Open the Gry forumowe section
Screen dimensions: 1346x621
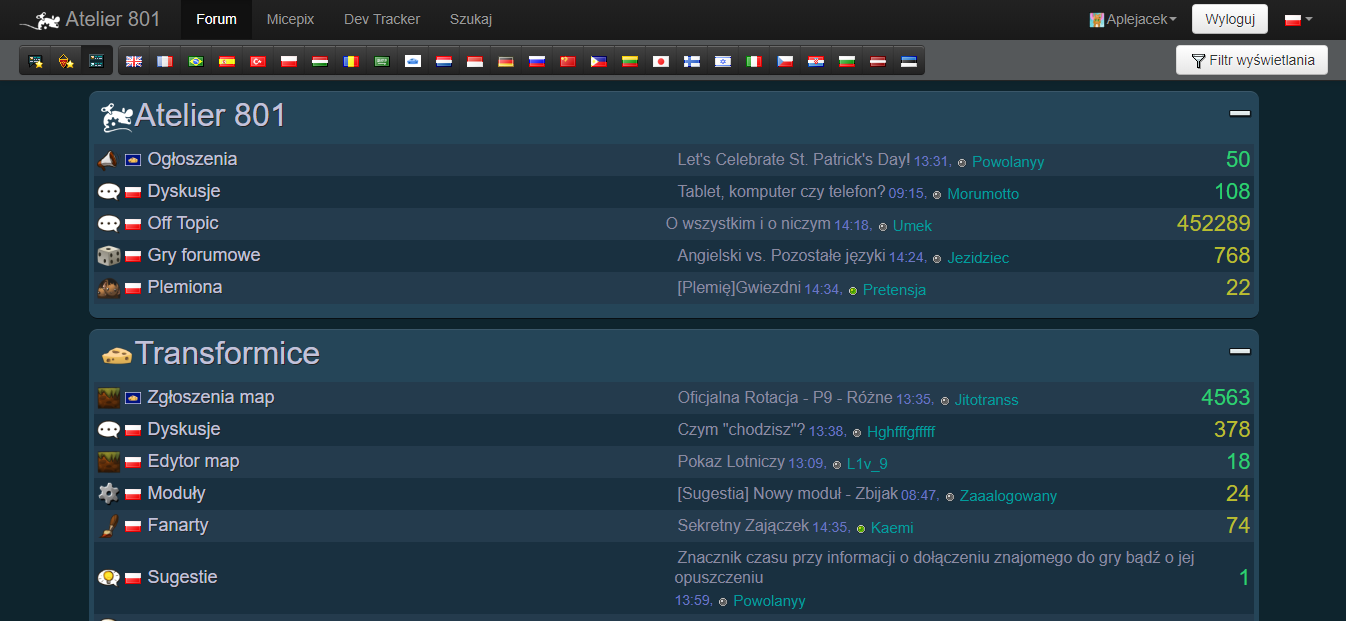[x=204, y=255]
